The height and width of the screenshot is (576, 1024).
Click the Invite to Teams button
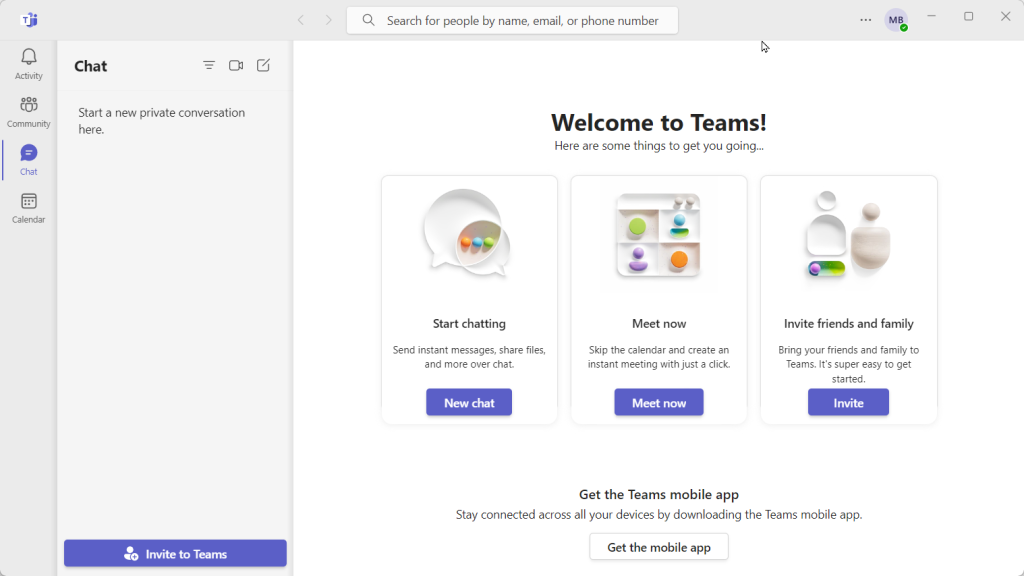(175, 553)
